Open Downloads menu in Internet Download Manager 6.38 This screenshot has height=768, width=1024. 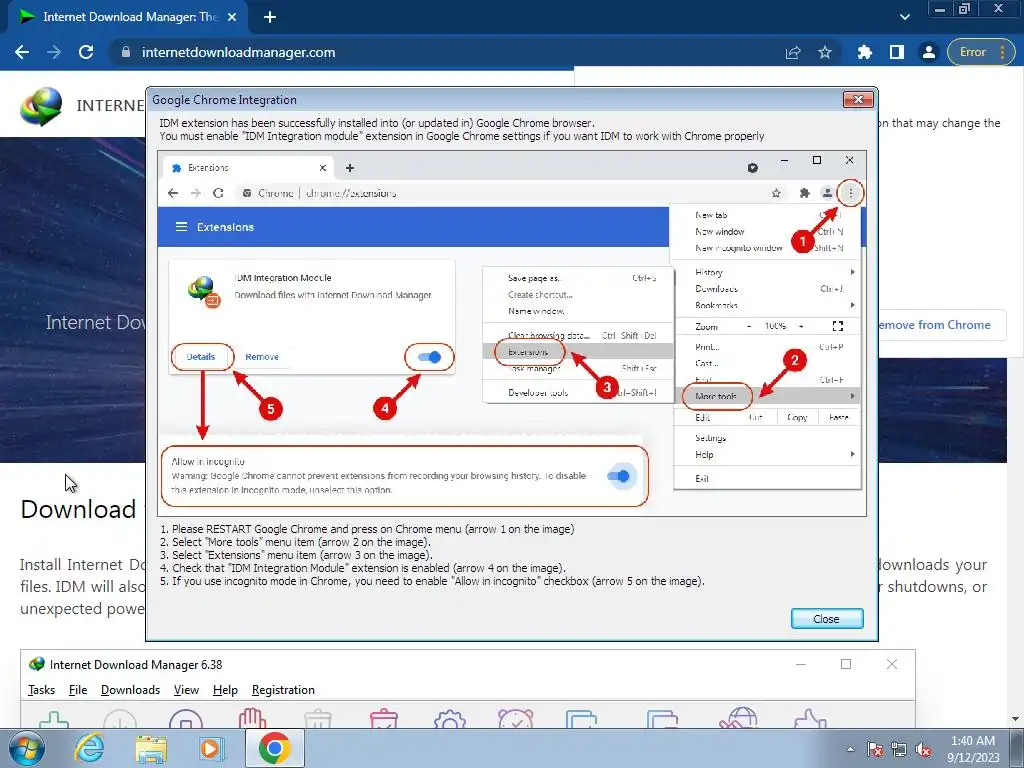point(130,690)
